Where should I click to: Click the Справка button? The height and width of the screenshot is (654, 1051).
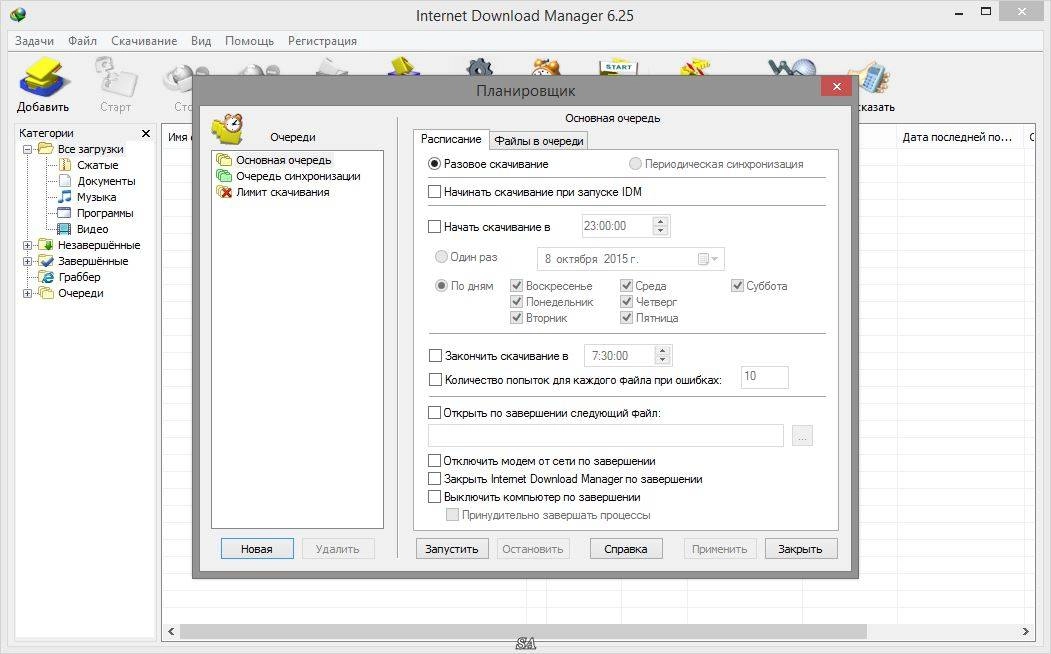coord(626,549)
